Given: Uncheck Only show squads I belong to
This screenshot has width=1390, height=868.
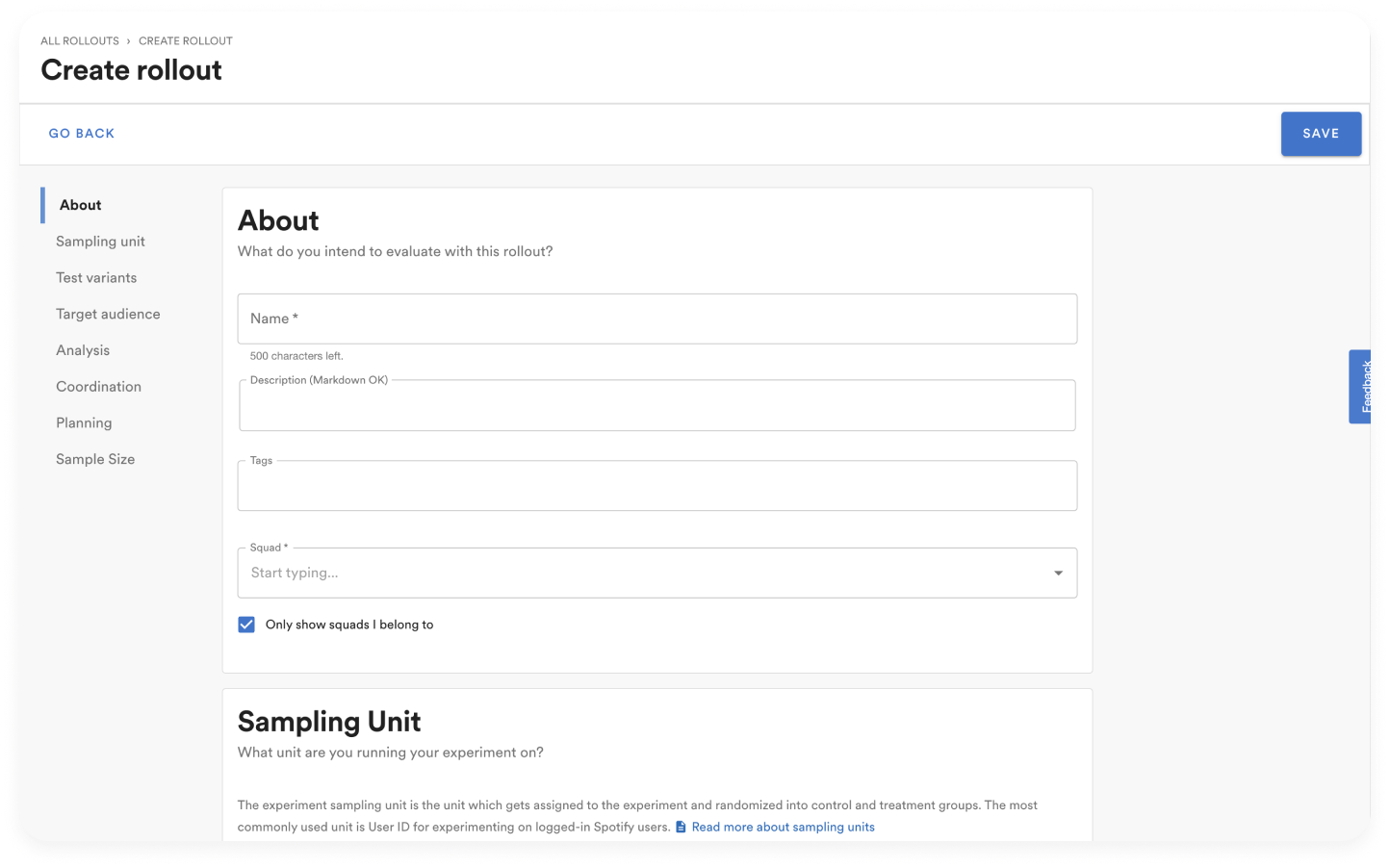Looking at the screenshot, I should point(246,625).
